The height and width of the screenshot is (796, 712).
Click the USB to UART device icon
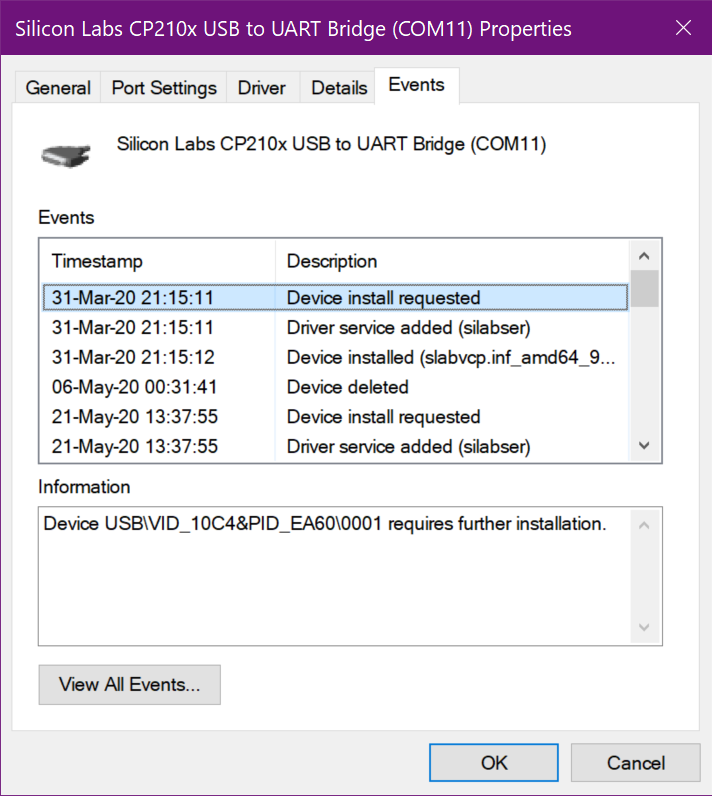click(66, 155)
